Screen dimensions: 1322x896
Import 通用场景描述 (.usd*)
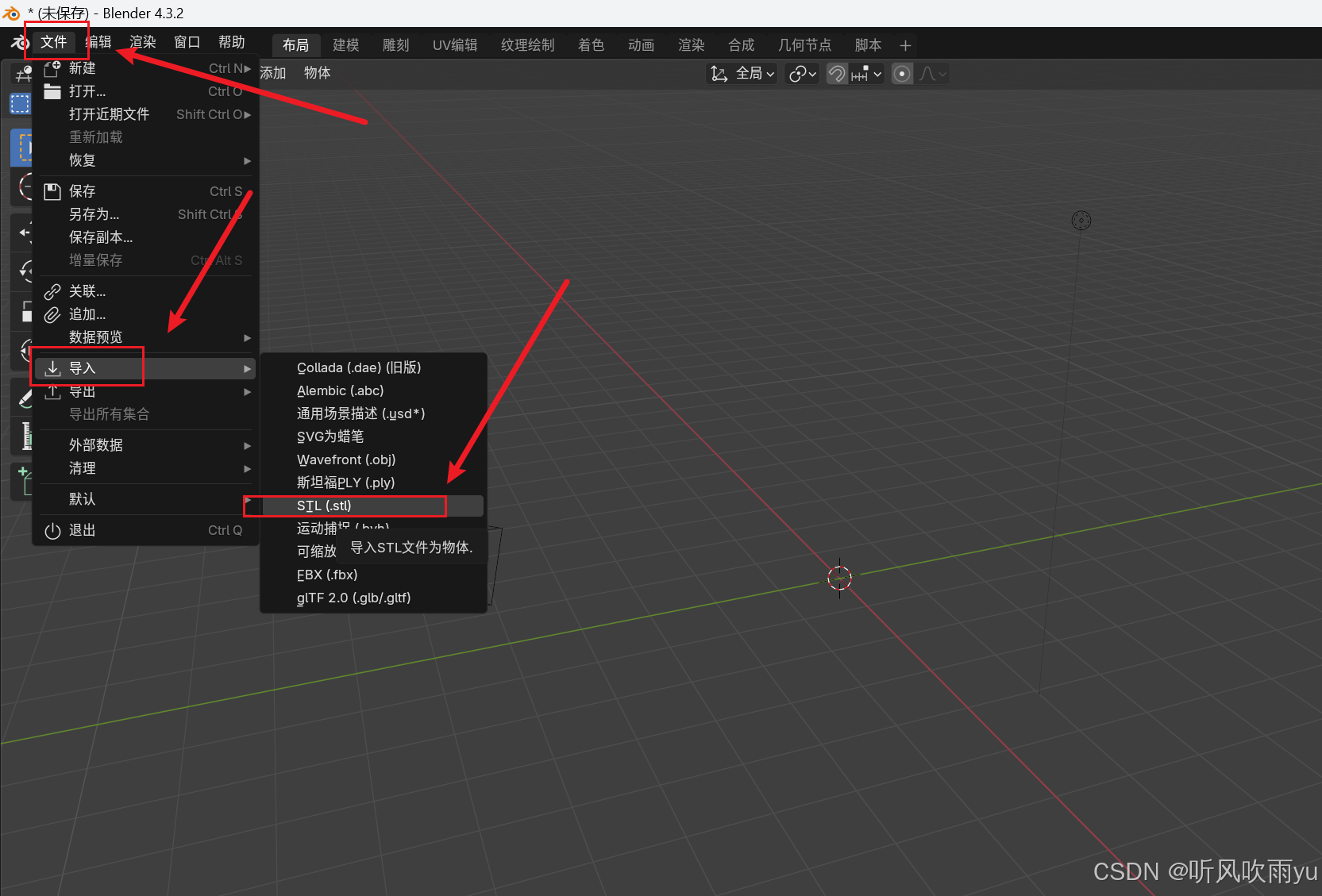(373, 413)
